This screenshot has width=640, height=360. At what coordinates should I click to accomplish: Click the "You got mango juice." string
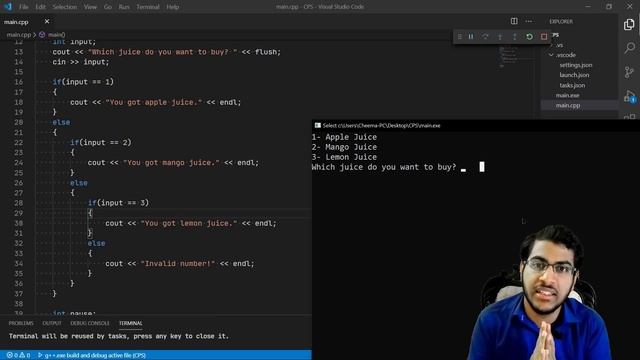pos(171,163)
